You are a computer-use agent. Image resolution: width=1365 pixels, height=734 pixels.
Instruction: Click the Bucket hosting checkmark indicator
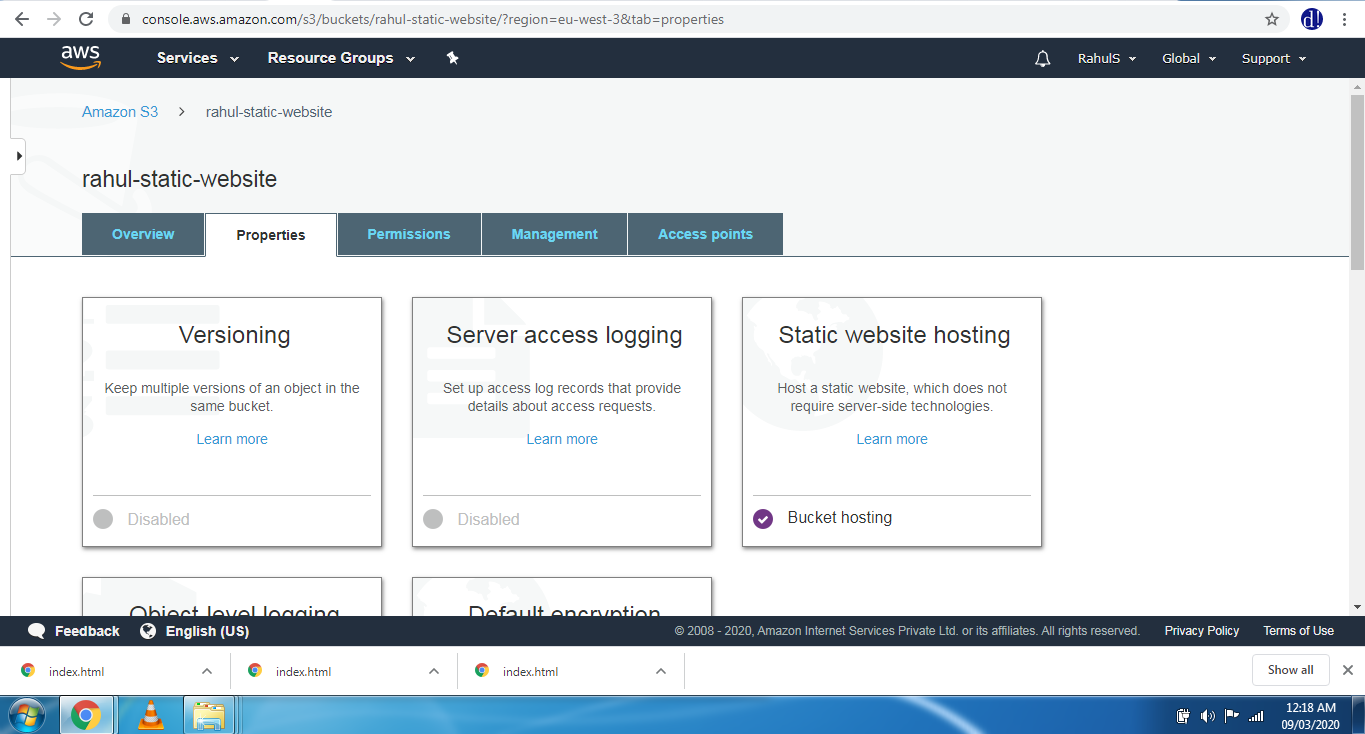(x=763, y=519)
